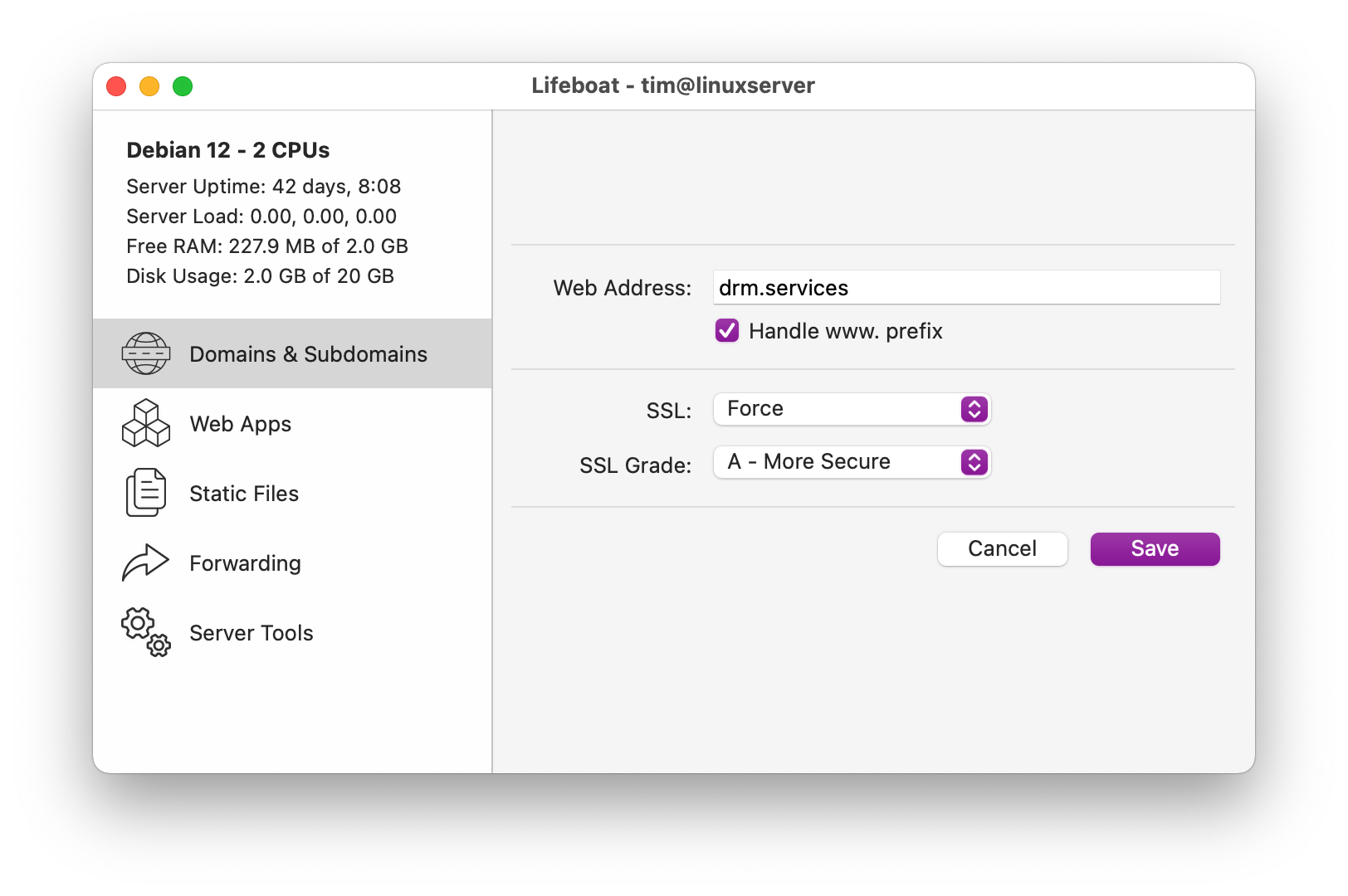The width and height of the screenshot is (1348, 896).
Task: Select the stacked cubes Web Apps icon
Action: (x=146, y=423)
